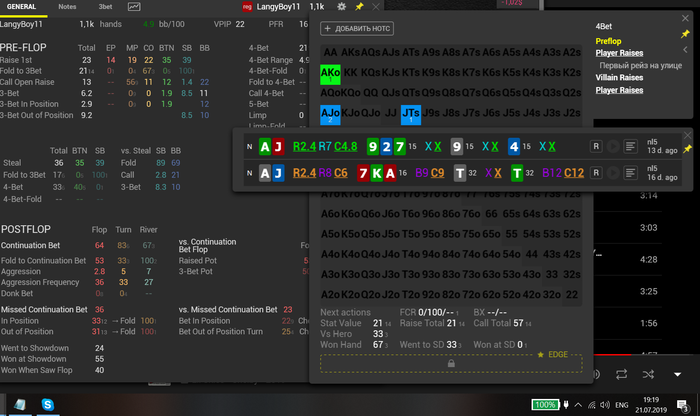The width and height of the screenshot is (700, 416).
Task: Click the EDGE star label
Action: (x=553, y=354)
